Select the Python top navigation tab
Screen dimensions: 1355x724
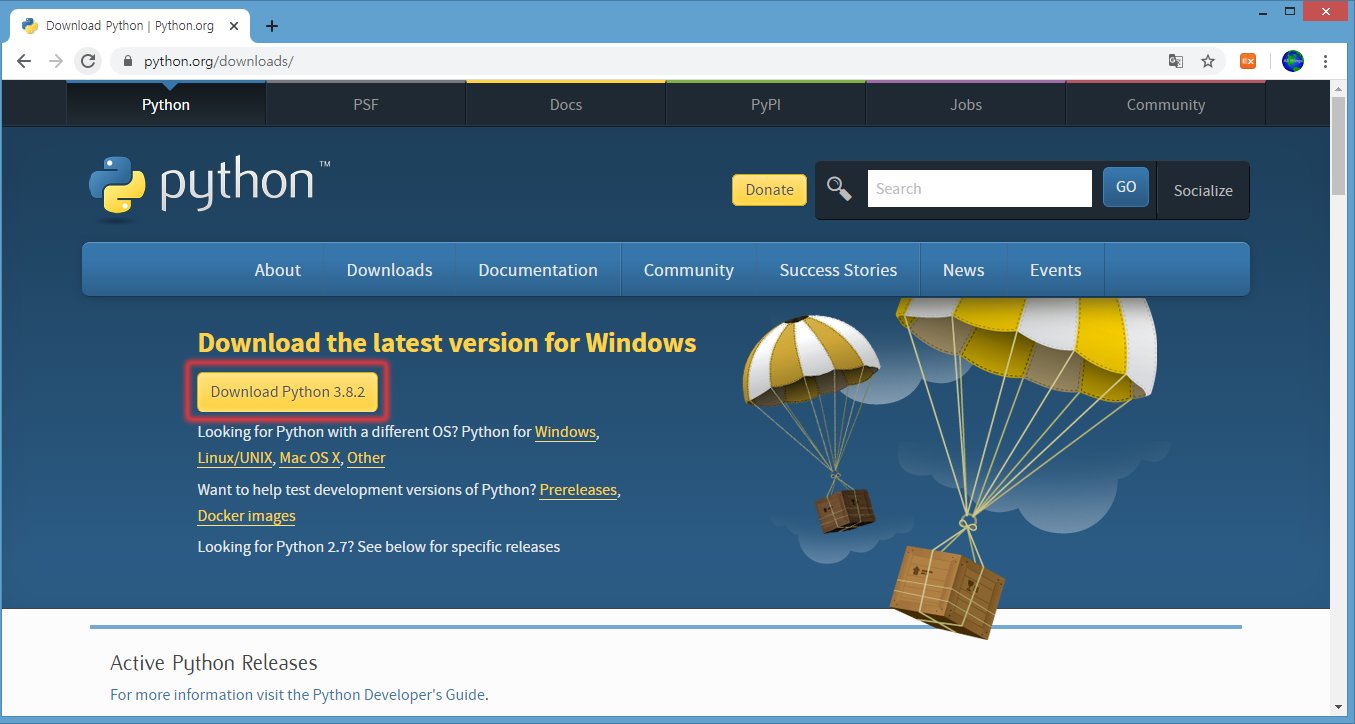tap(166, 104)
